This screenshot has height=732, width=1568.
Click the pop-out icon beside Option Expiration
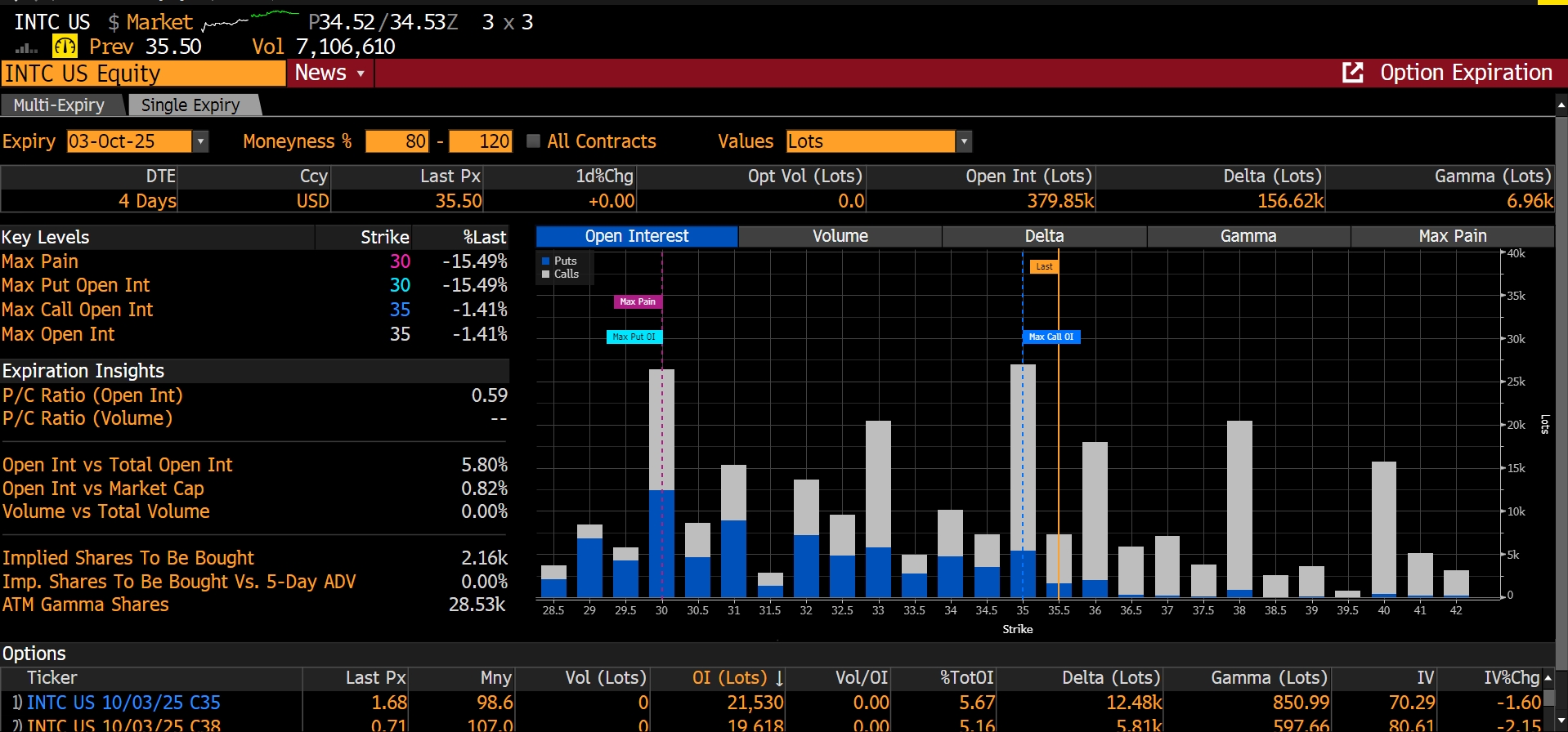tap(1353, 73)
